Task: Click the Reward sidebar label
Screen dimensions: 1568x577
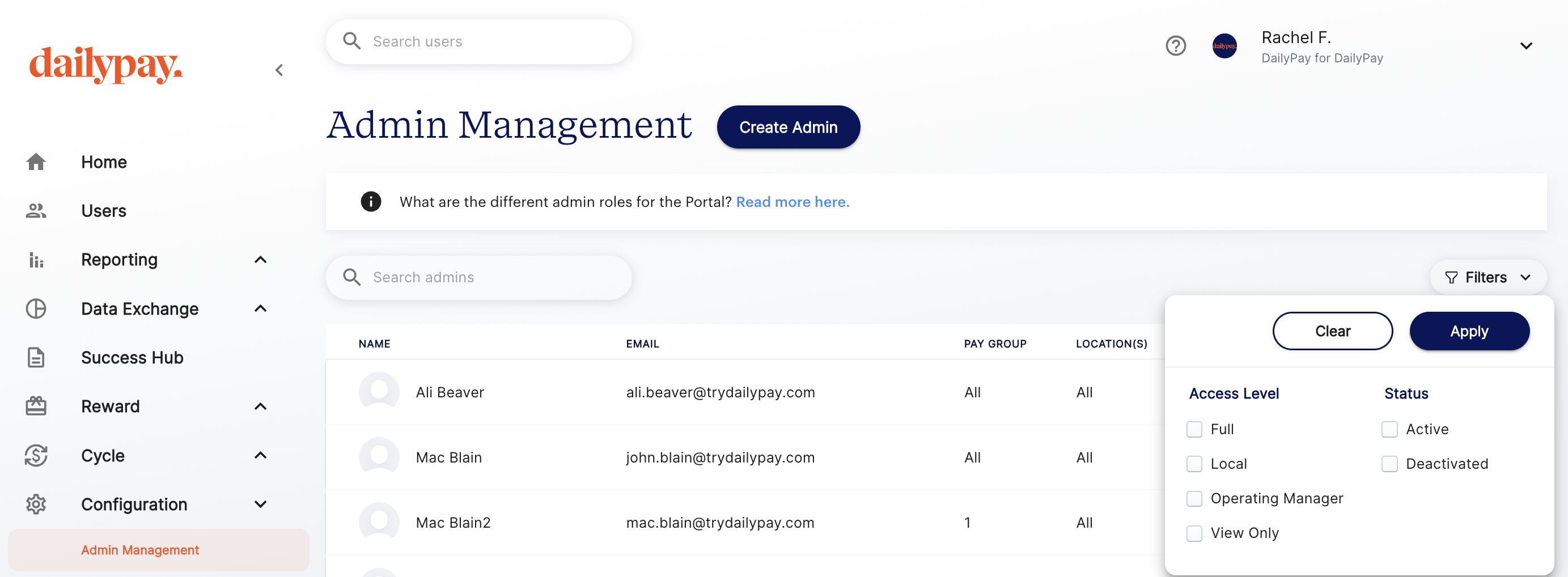Action: [110, 406]
